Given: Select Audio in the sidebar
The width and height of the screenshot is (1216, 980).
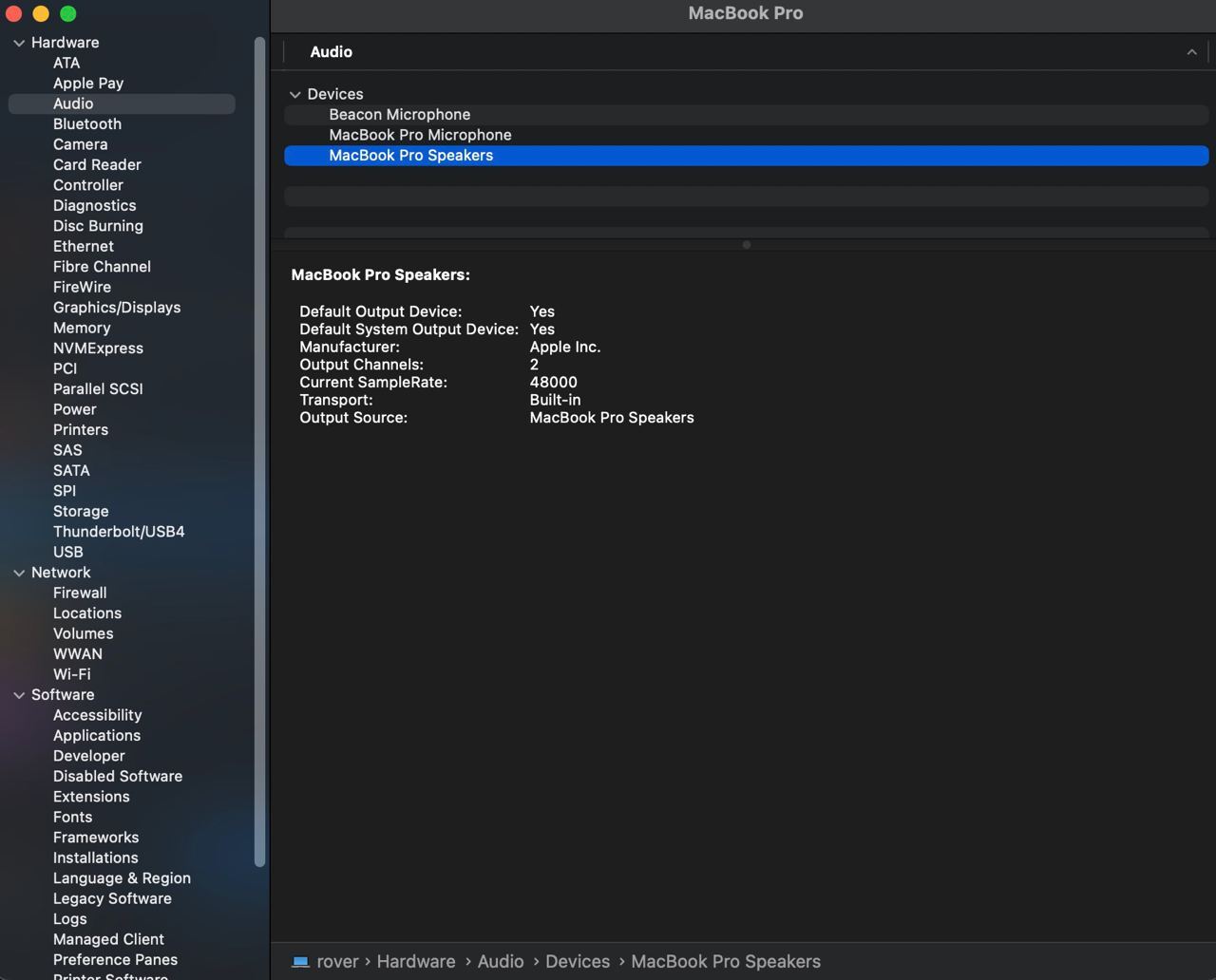Looking at the screenshot, I should [x=122, y=104].
